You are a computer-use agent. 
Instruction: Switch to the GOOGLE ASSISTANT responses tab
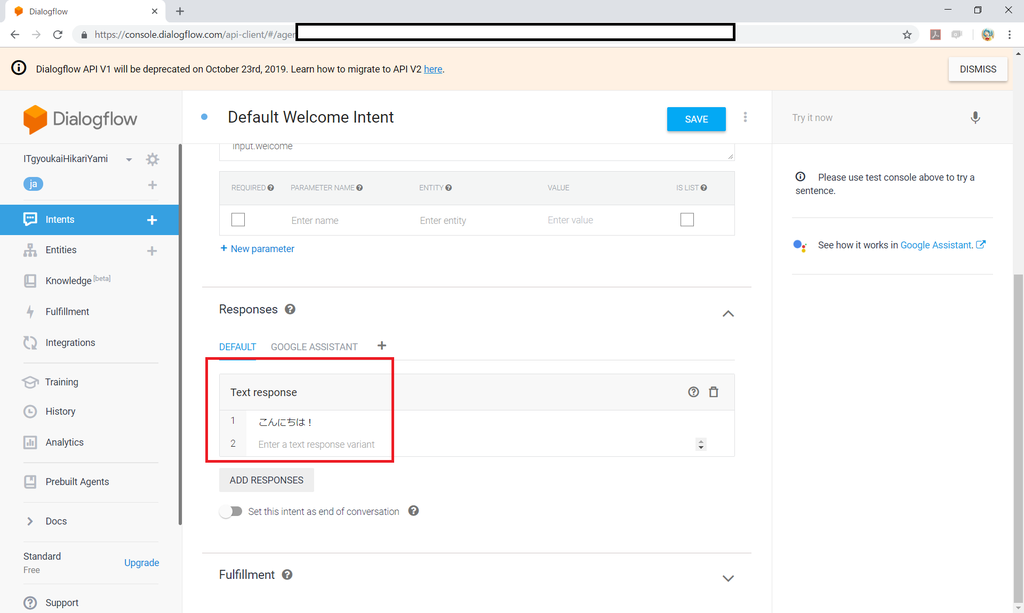pos(314,347)
